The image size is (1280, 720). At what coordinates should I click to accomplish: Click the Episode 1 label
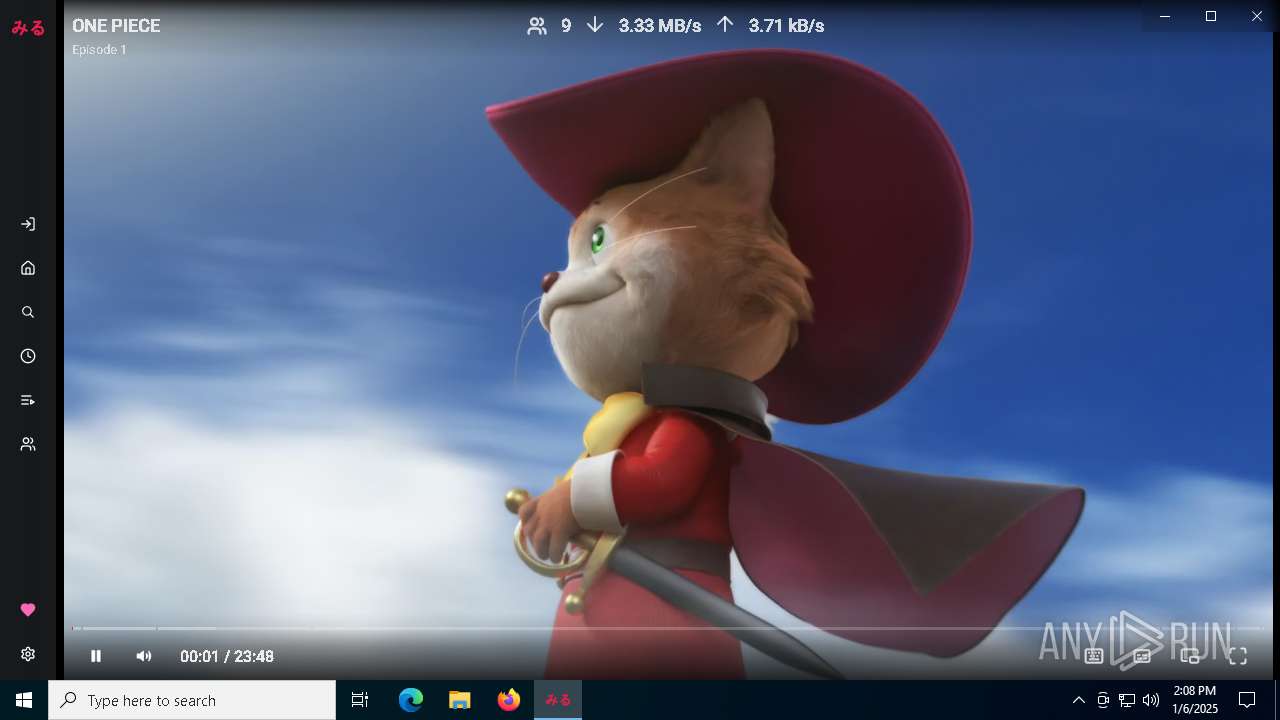[x=99, y=49]
